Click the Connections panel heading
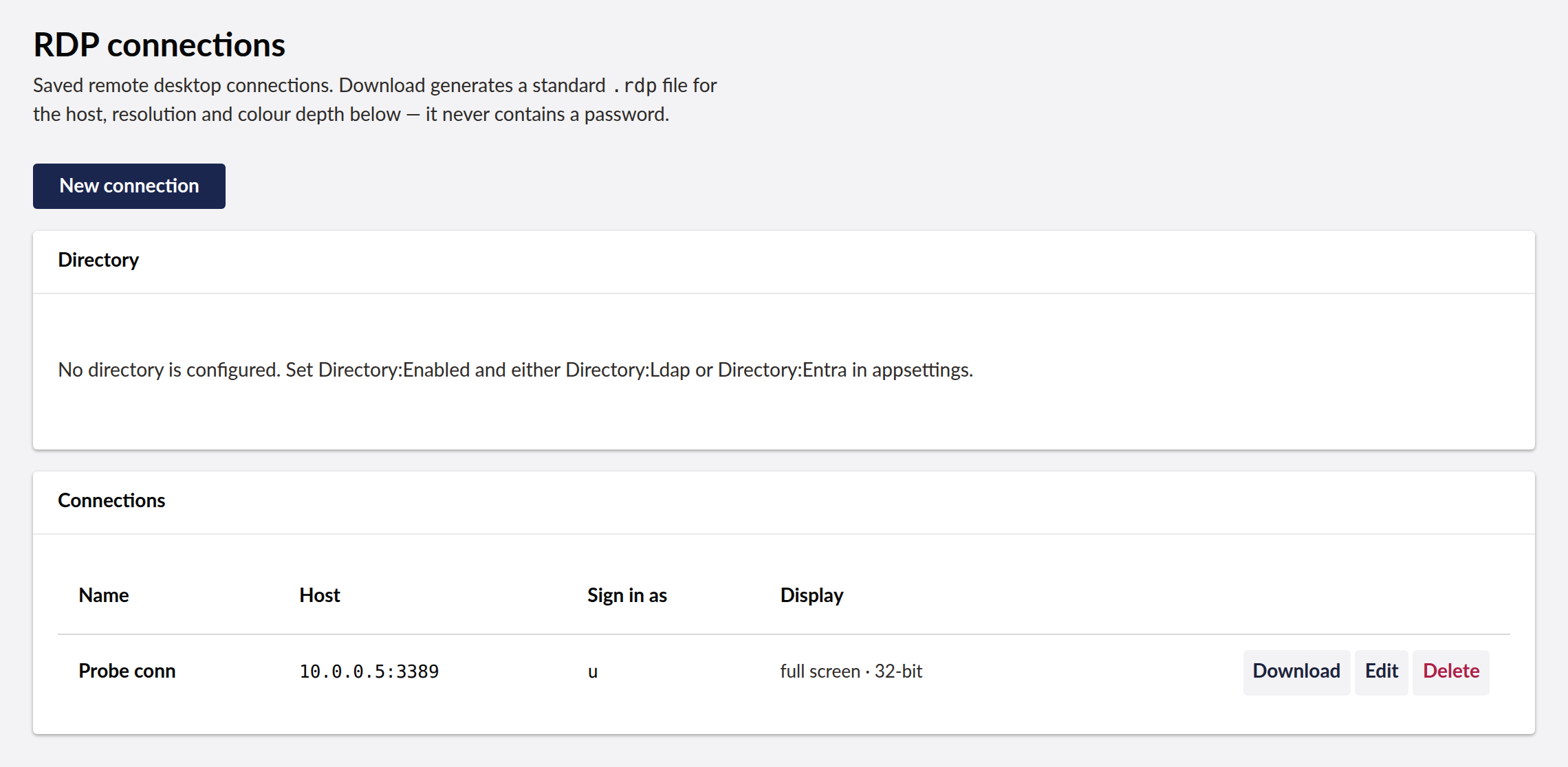Image resolution: width=1568 pixels, height=767 pixels. (111, 500)
